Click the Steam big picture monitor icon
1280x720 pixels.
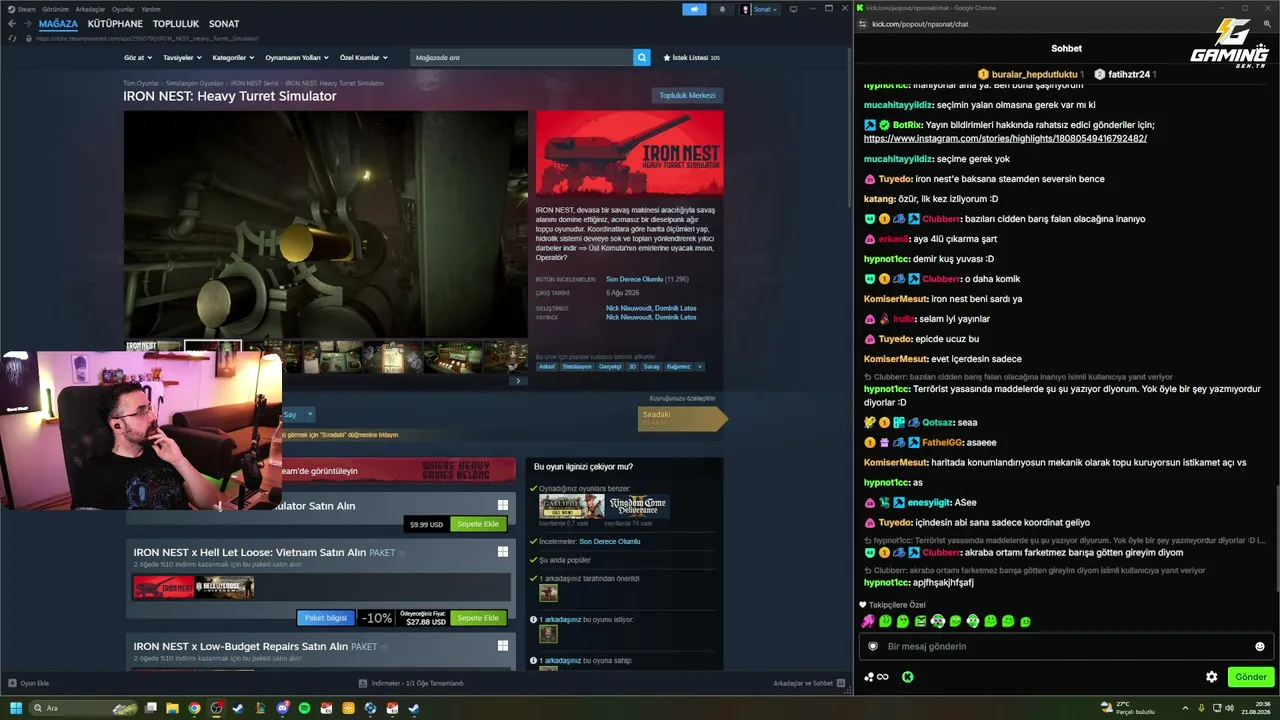click(793, 9)
